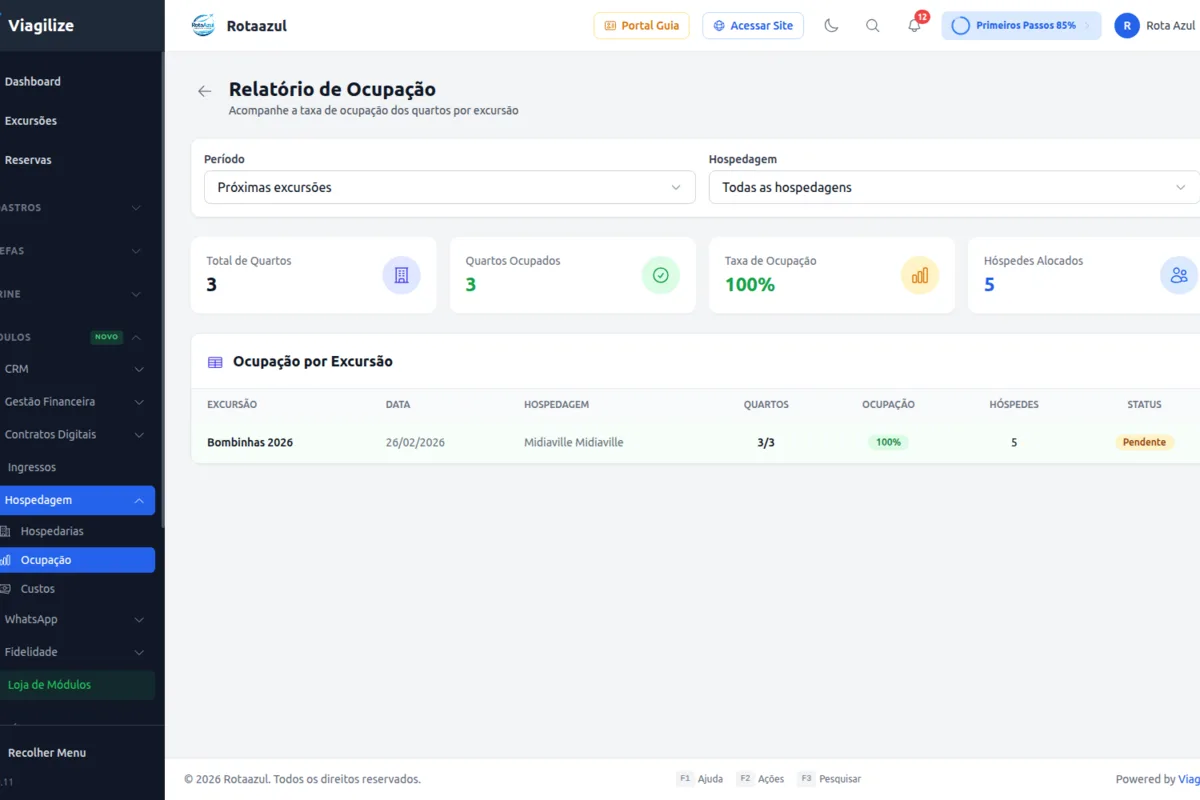The image size is (1200, 800).
Task: Click F2 Ações shortcut in footer
Action: 760,779
